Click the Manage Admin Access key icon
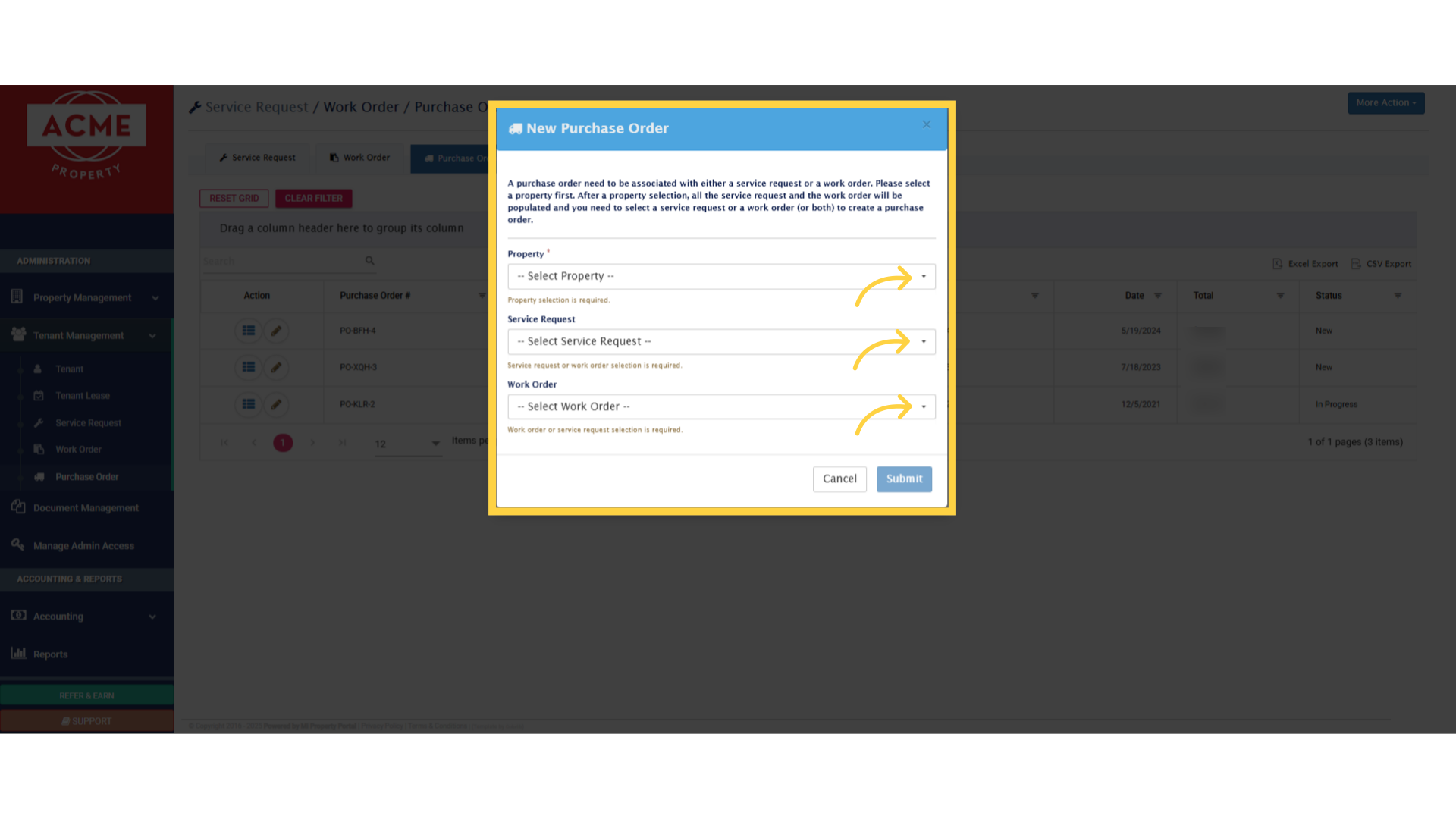The width and height of the screenshot is (1456, 819). (x=17, y=544)
